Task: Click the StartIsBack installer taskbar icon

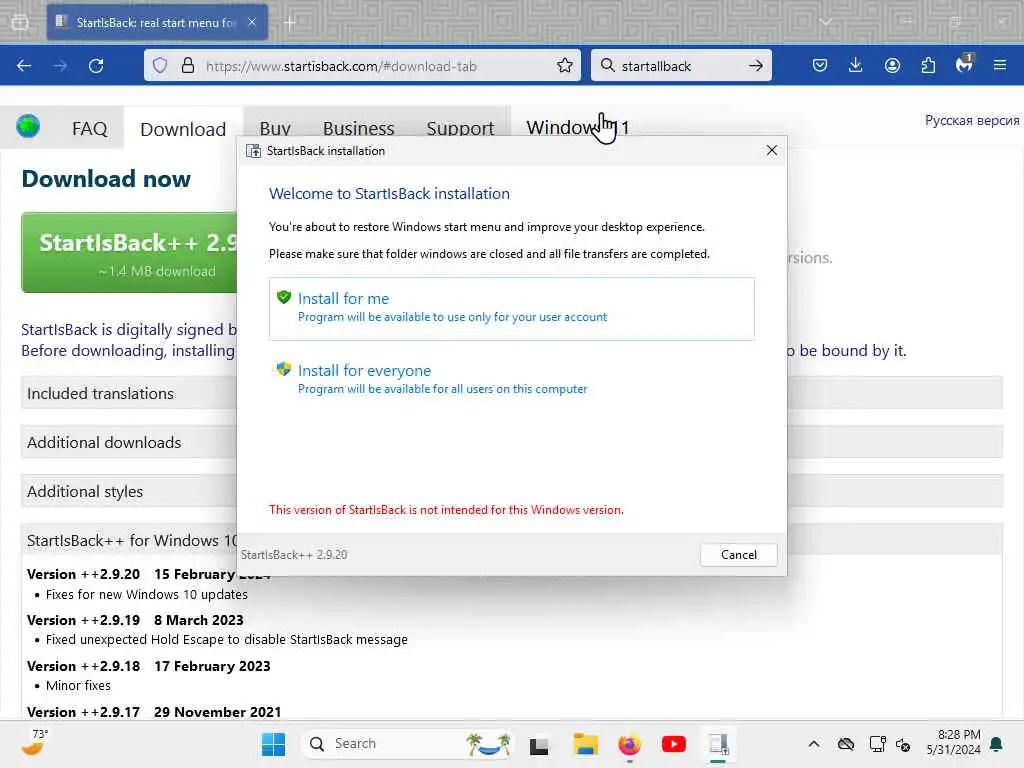Action: (x=718, y=744)
